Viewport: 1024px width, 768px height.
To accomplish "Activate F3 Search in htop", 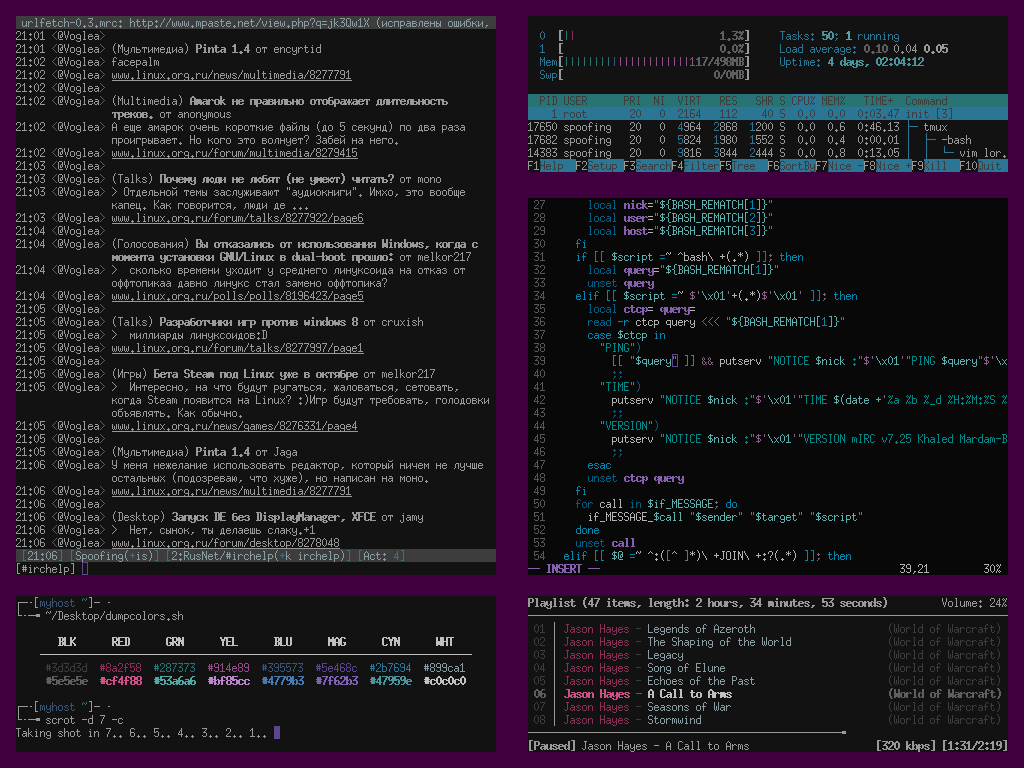I will click(647, 166).
